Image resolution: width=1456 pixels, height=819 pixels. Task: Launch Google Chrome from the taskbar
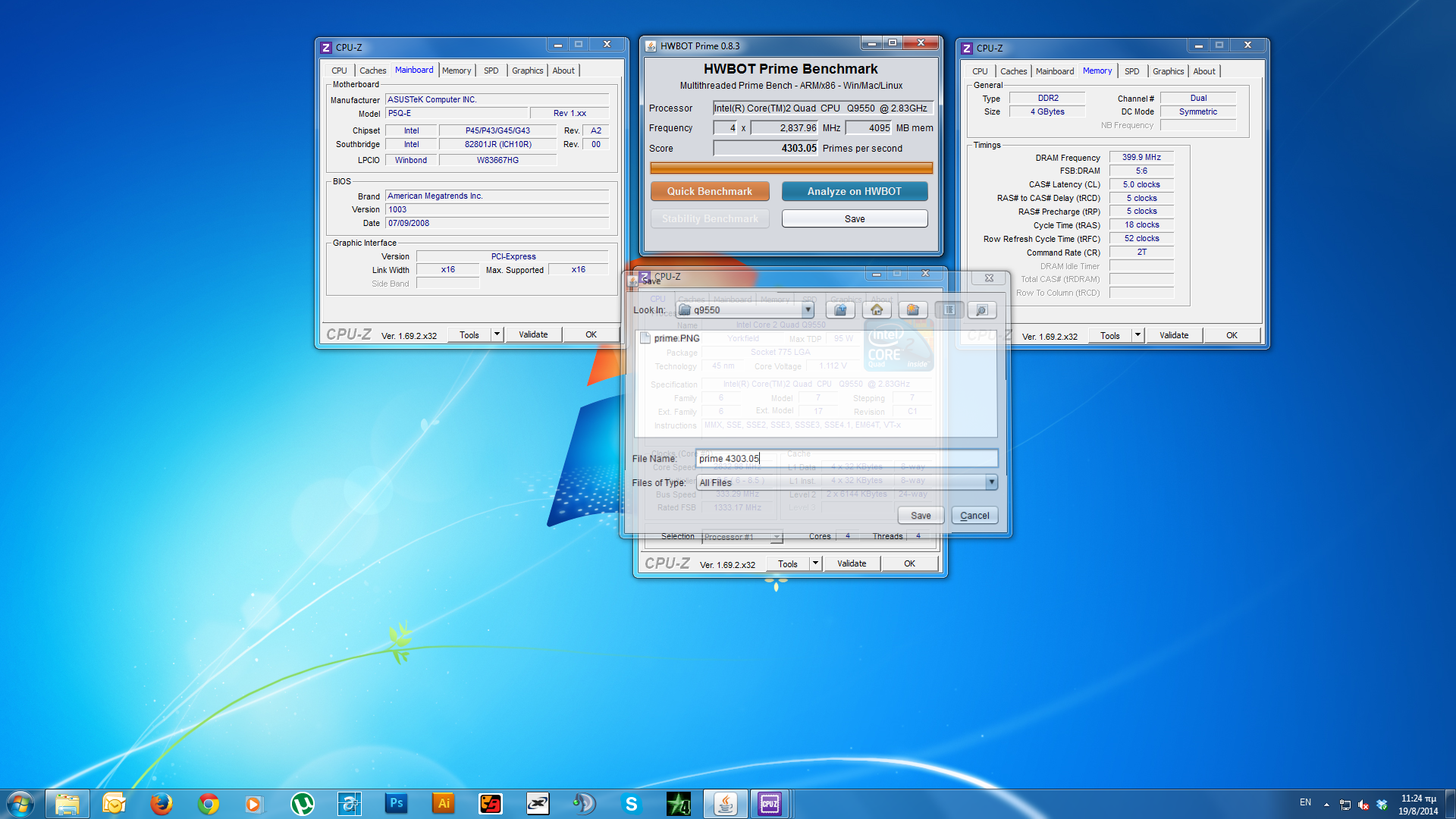pyautogui.click(x=209, y=804)
